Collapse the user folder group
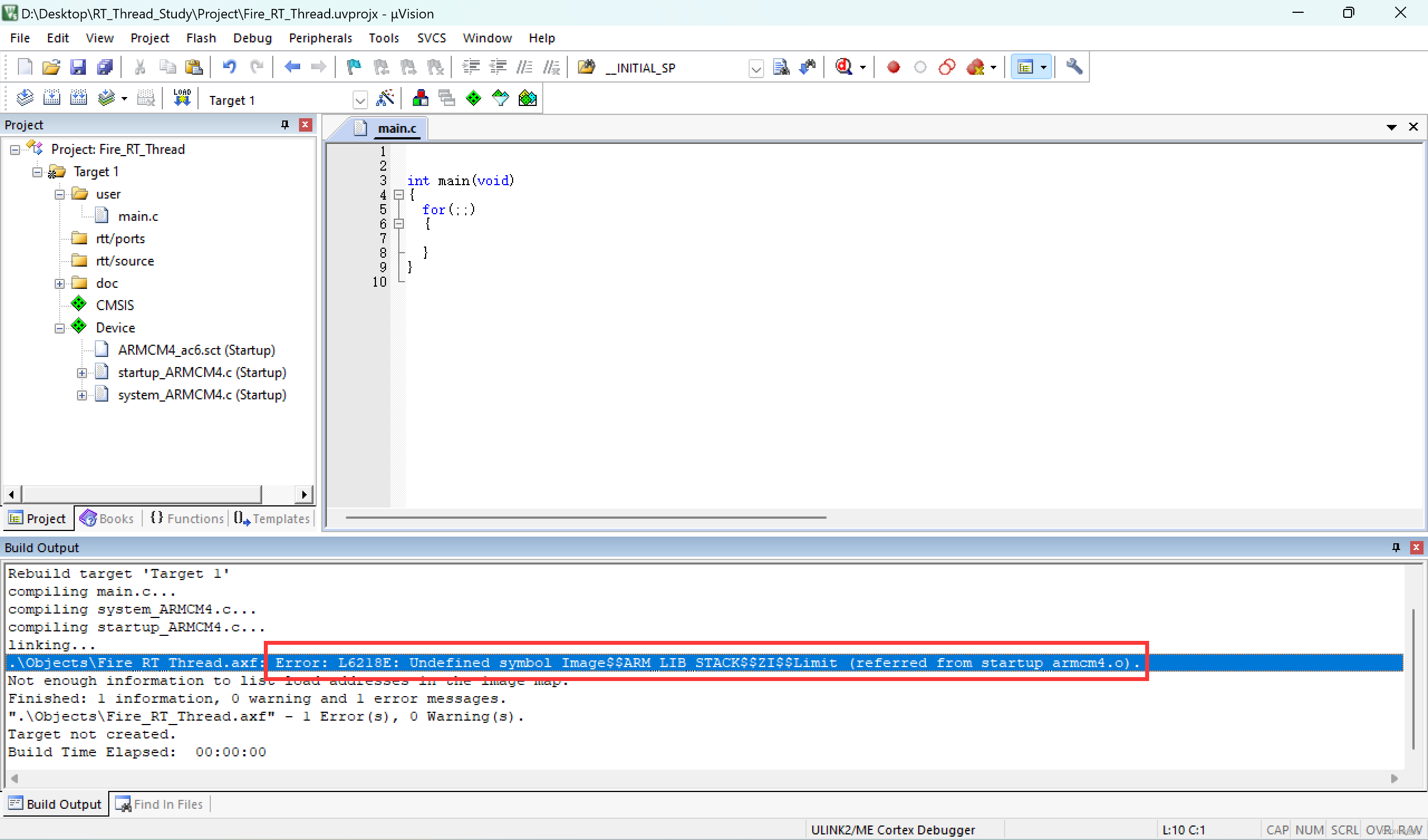 (60, 195)
